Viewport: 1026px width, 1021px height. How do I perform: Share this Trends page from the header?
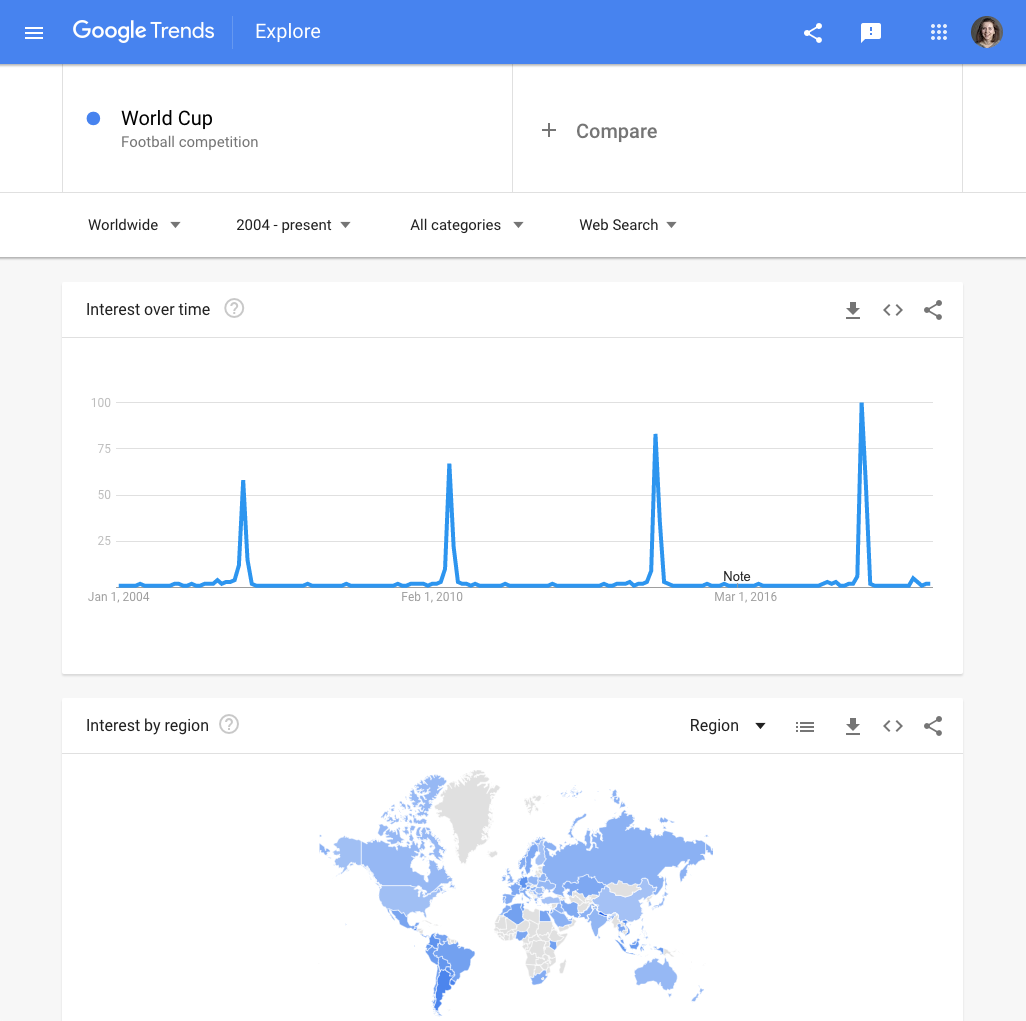pos(813,32)
